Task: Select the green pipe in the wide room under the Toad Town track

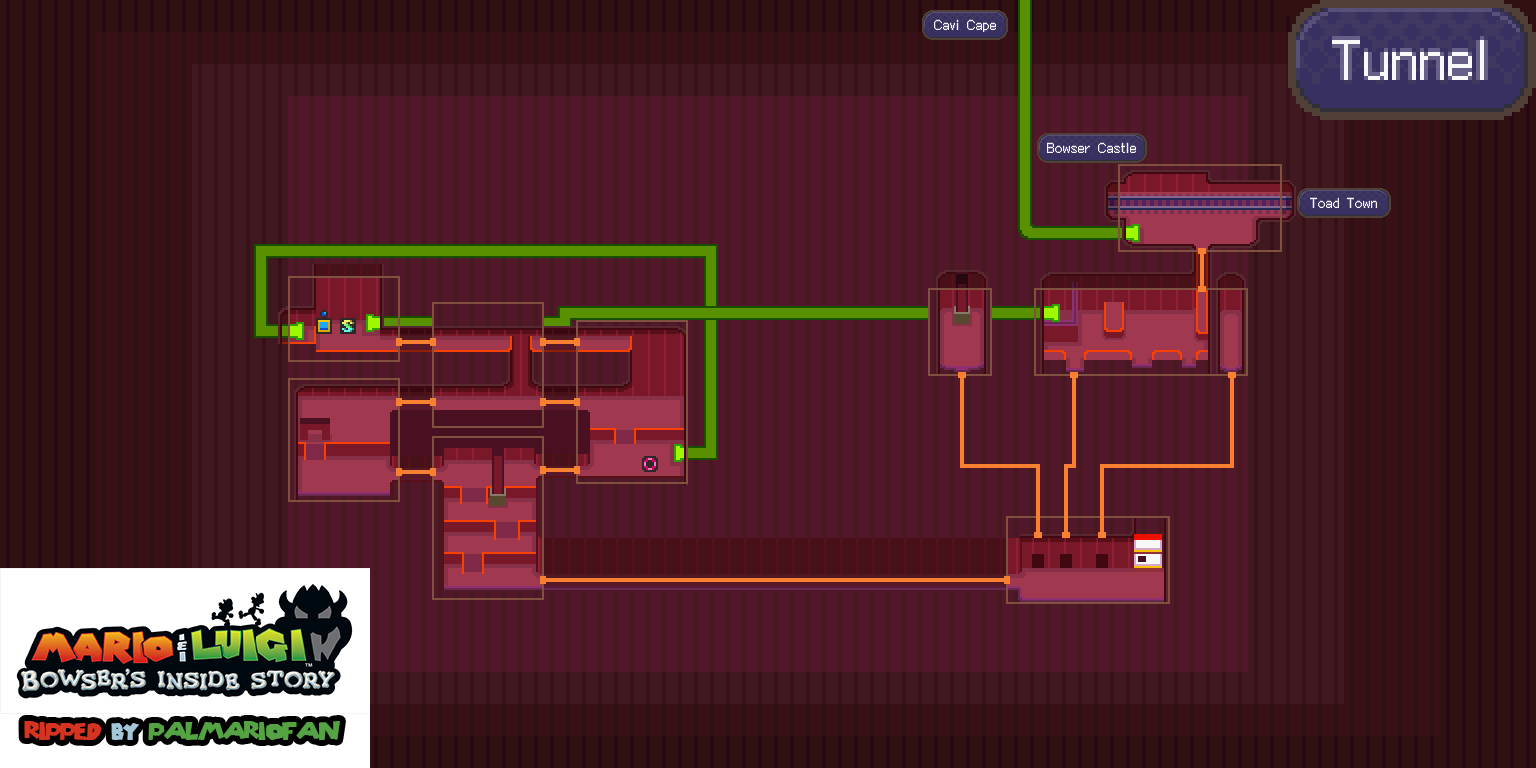Action: tap(1051, 313)
